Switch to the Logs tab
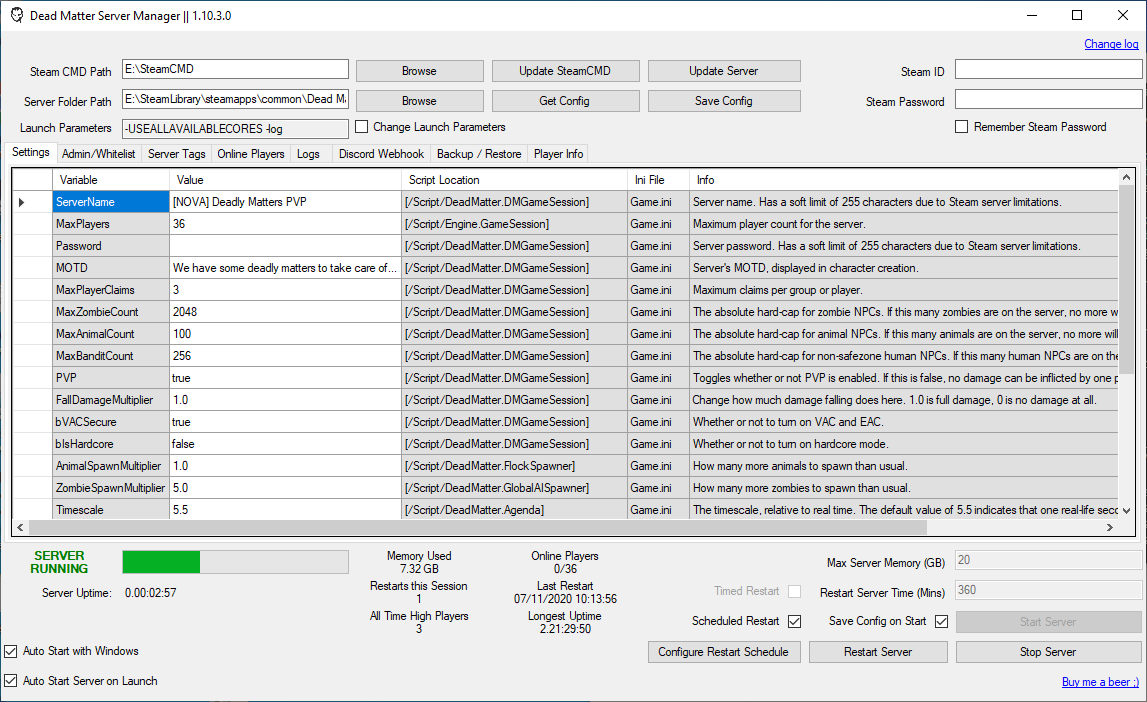The image size is (1147, 702). (308, 154)
